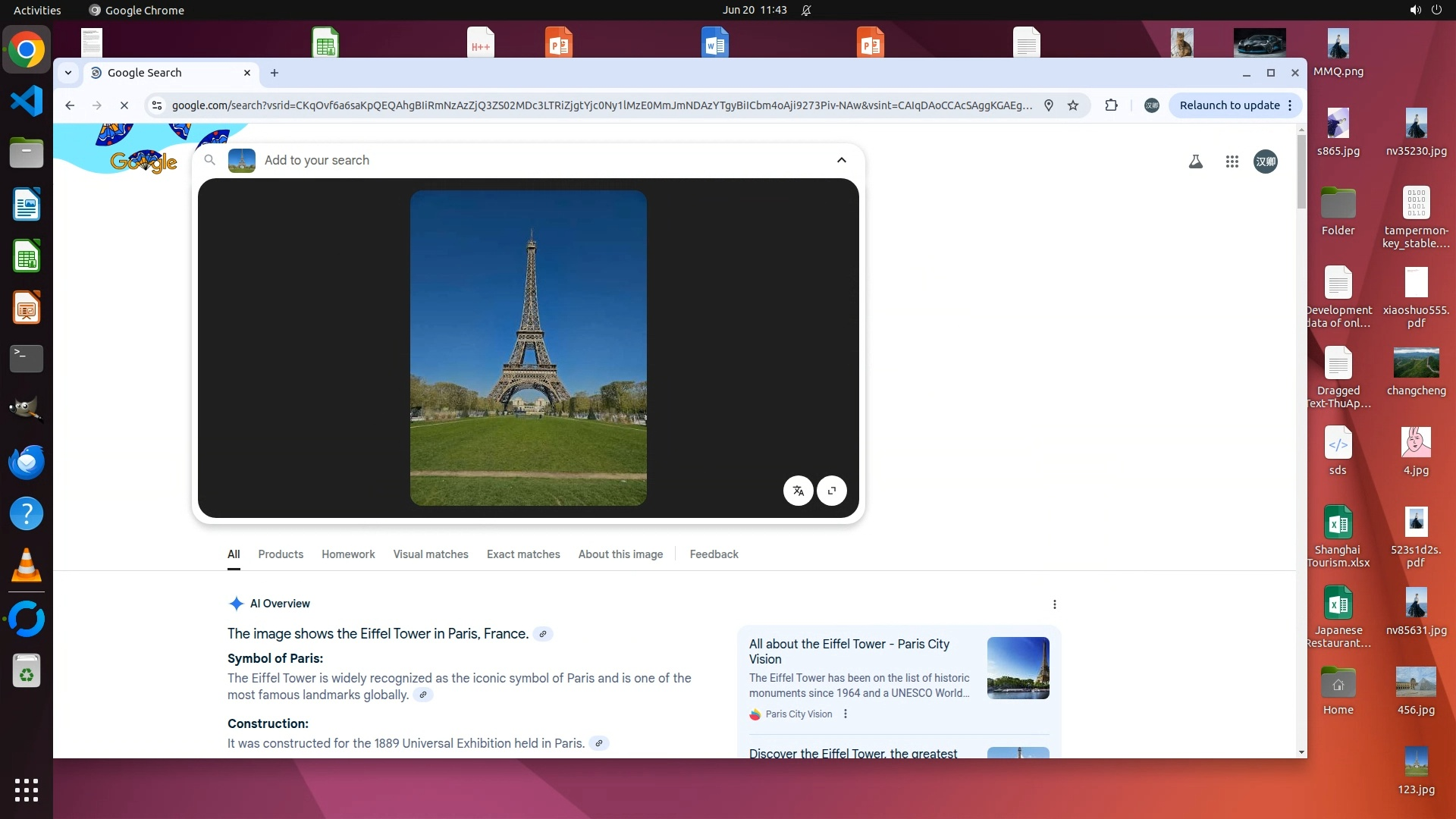Viewport: 1456px width, 819px height.
Task: Bookmark this page with the star icon
Action: coord(1073,105)
